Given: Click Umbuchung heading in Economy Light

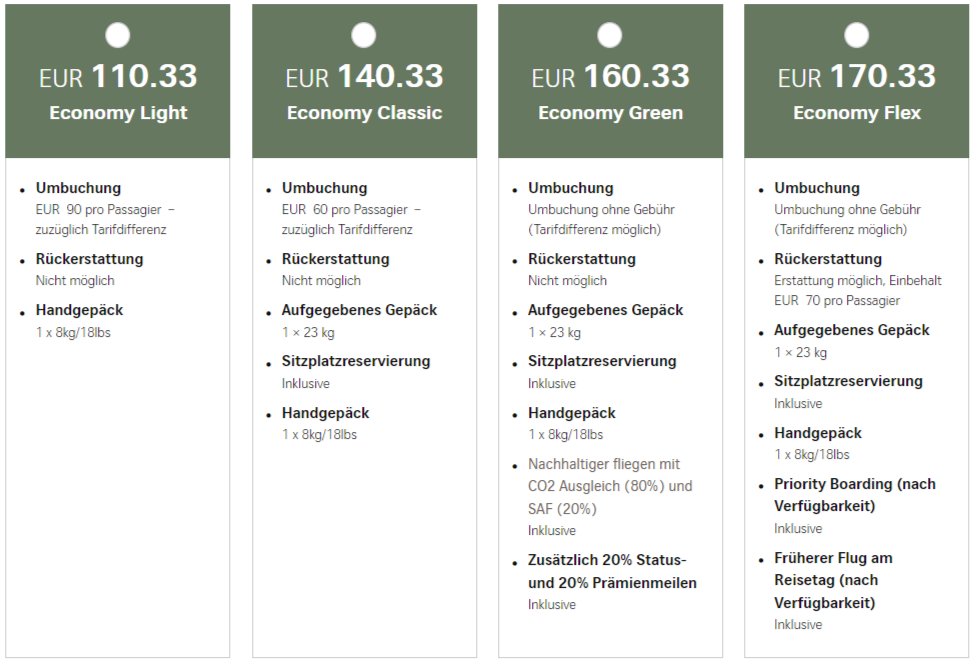Looking at the screenshot, I should [78, 188].
